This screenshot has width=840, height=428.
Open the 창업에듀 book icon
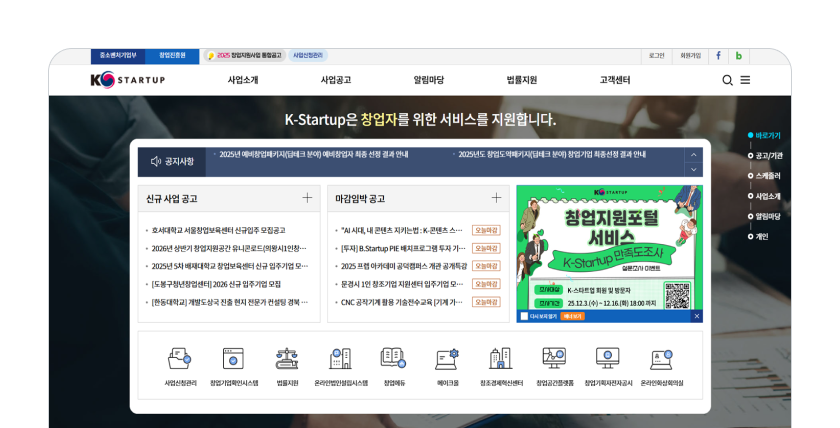click(x=394, y=358)
